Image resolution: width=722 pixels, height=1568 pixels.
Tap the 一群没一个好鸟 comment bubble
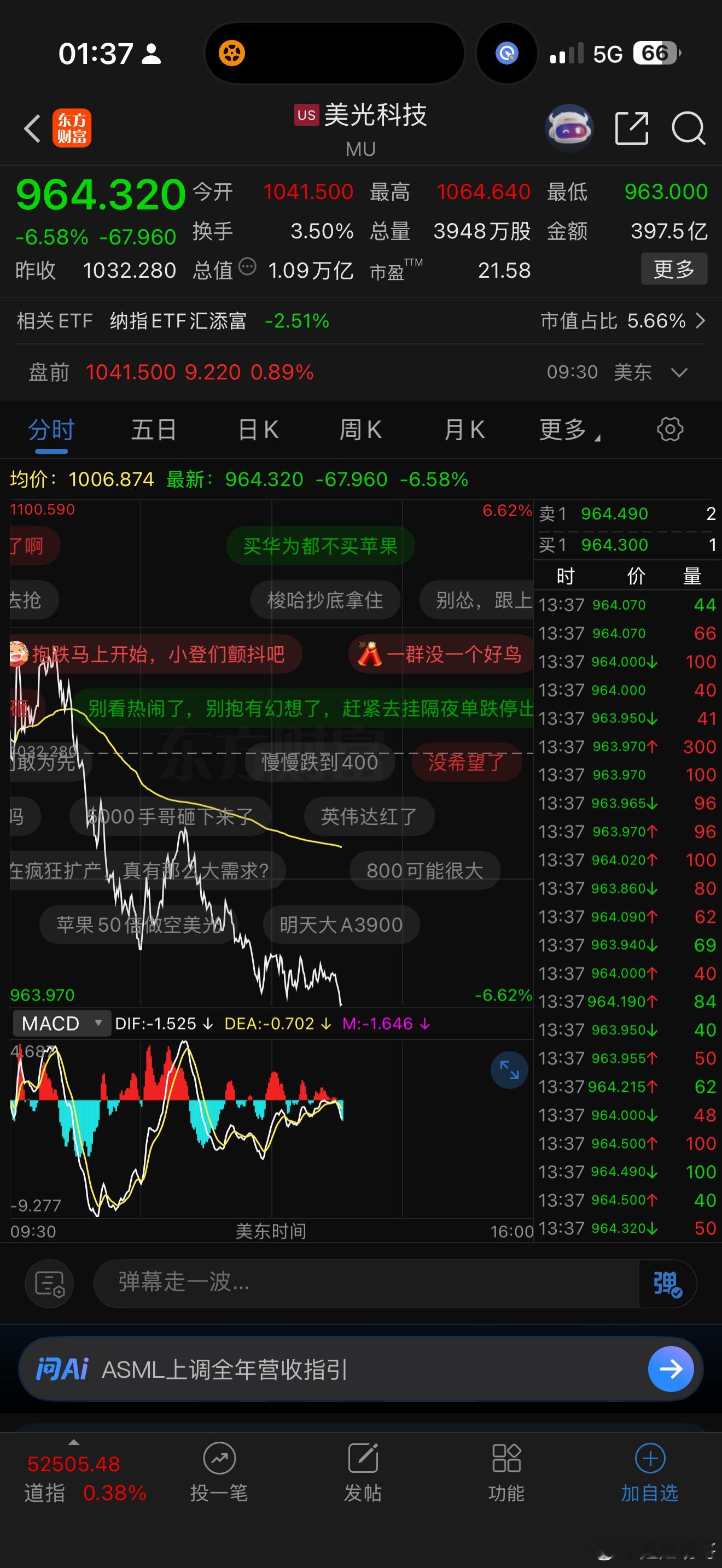click(440, 654)
